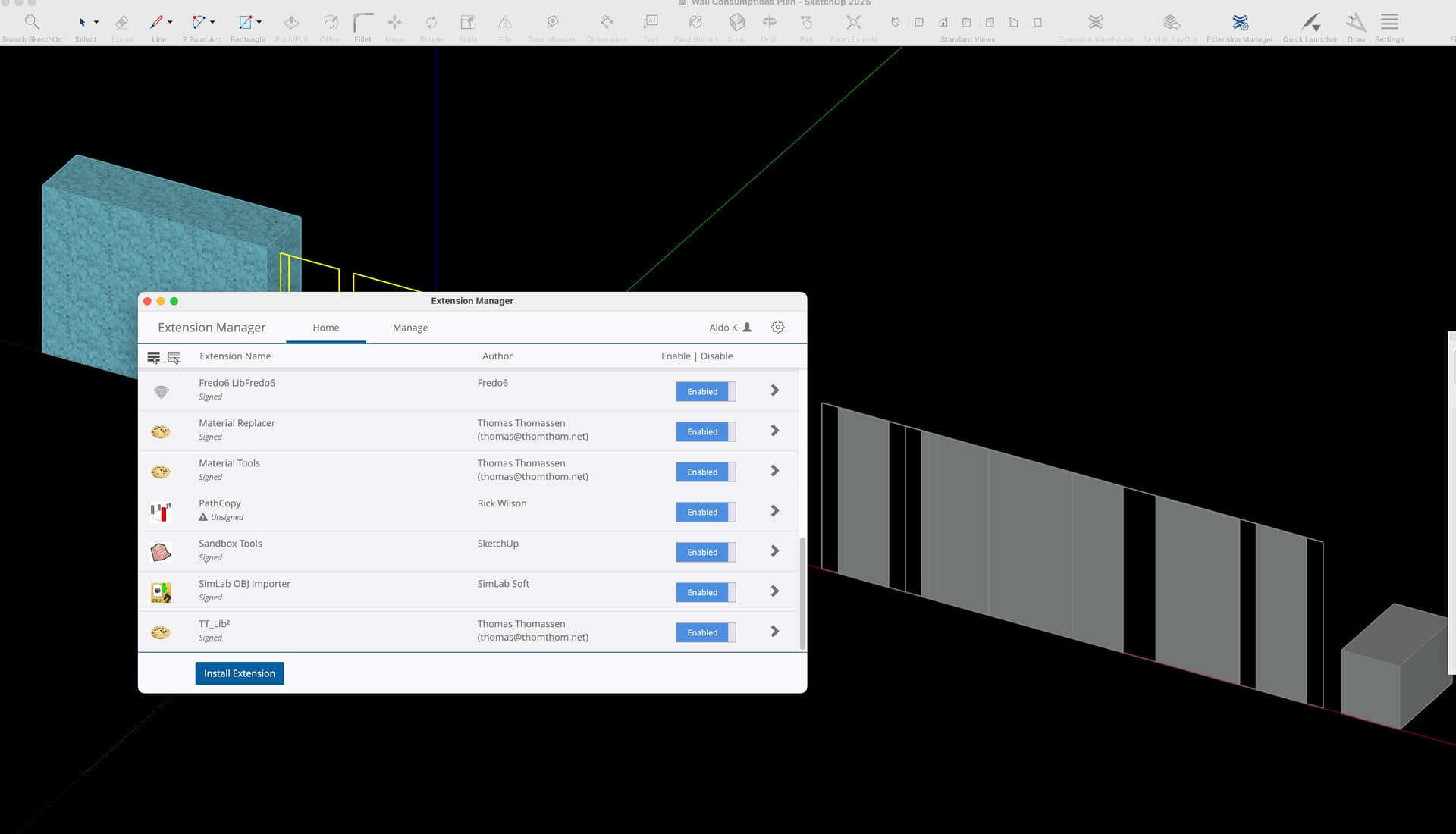1456x834 pixels.
Task: Open Search SketchUp tool
Action: click(x=32, y=23)
